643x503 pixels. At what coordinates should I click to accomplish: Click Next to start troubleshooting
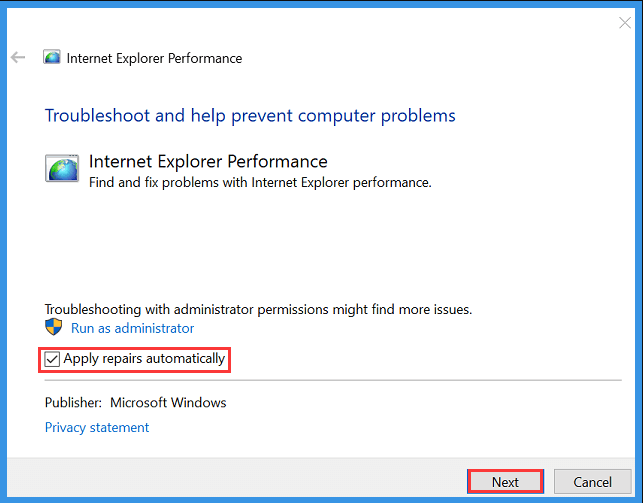[505, 482]
